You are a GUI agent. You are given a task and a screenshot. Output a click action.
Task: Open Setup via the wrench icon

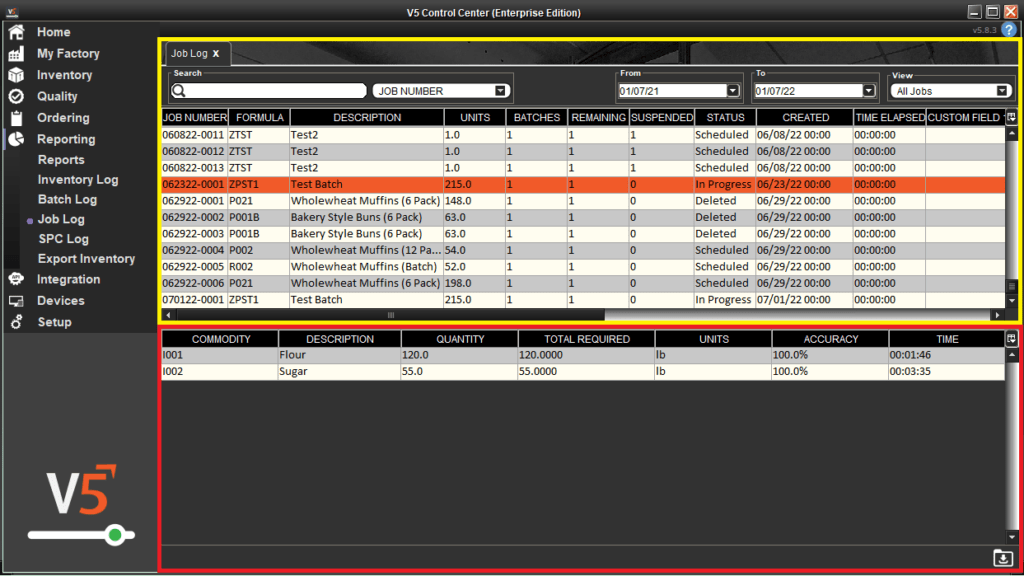(x=15, y=321)
